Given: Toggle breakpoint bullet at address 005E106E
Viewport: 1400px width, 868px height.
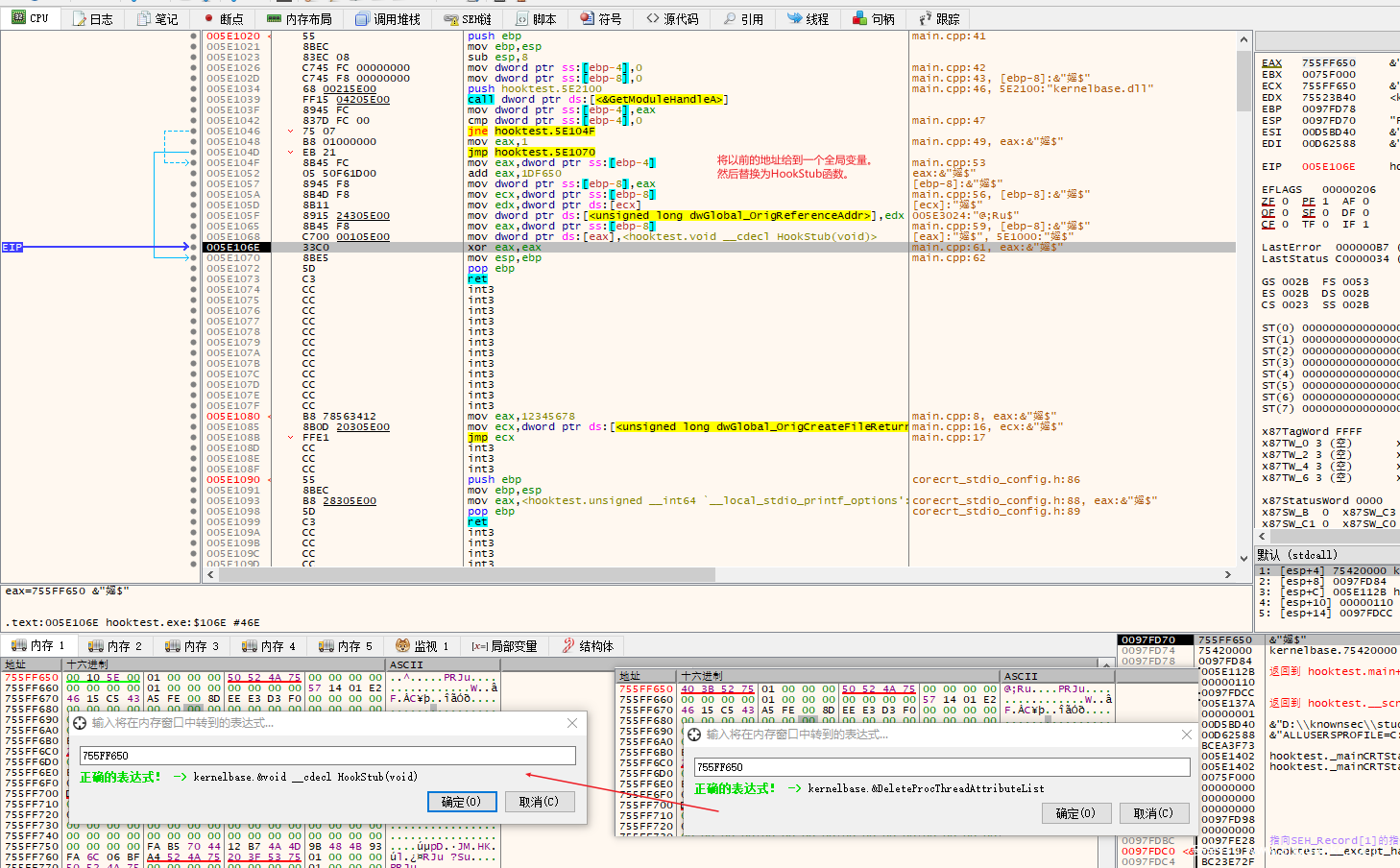Looking at the screenshot, I should tap(194, 247).
